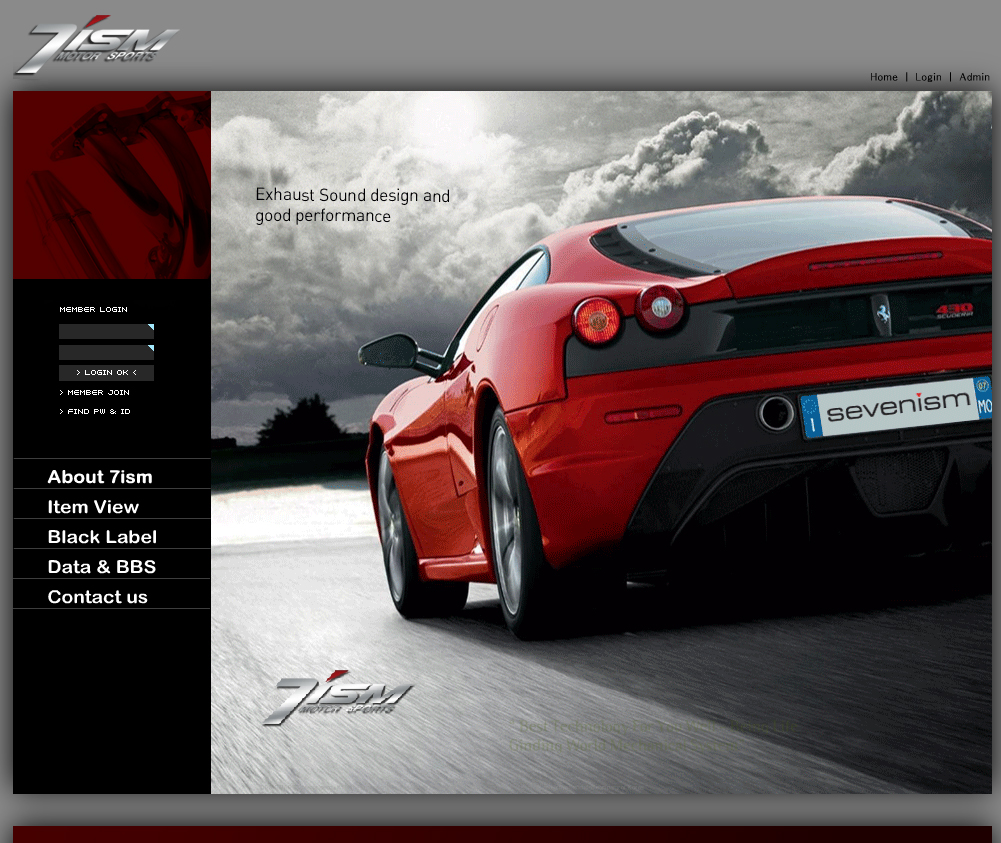
Task: Click the red exhaust image in sidebar
Action: tap(112, 185)
